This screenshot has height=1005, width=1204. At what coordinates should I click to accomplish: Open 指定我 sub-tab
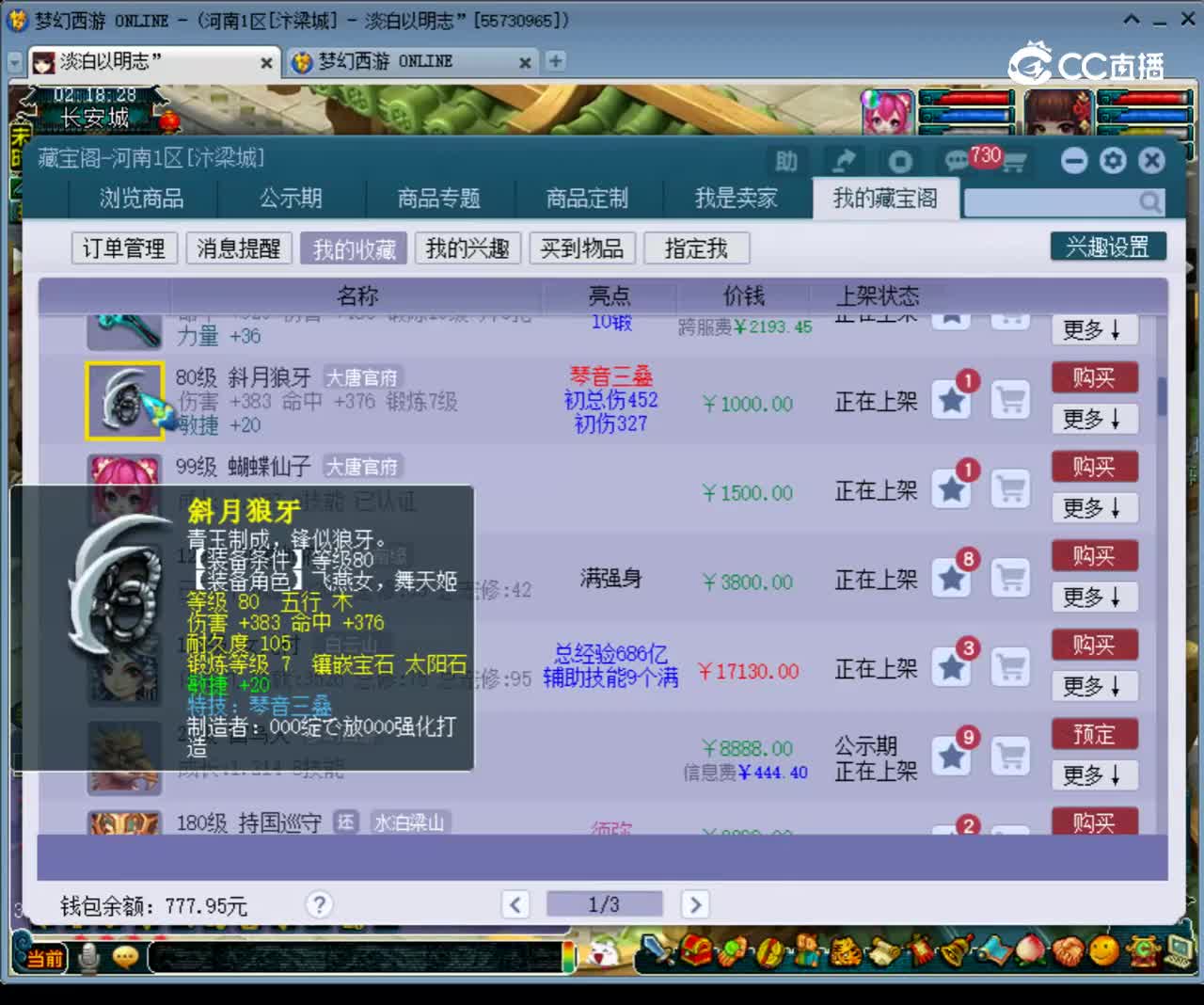[696, 248]
